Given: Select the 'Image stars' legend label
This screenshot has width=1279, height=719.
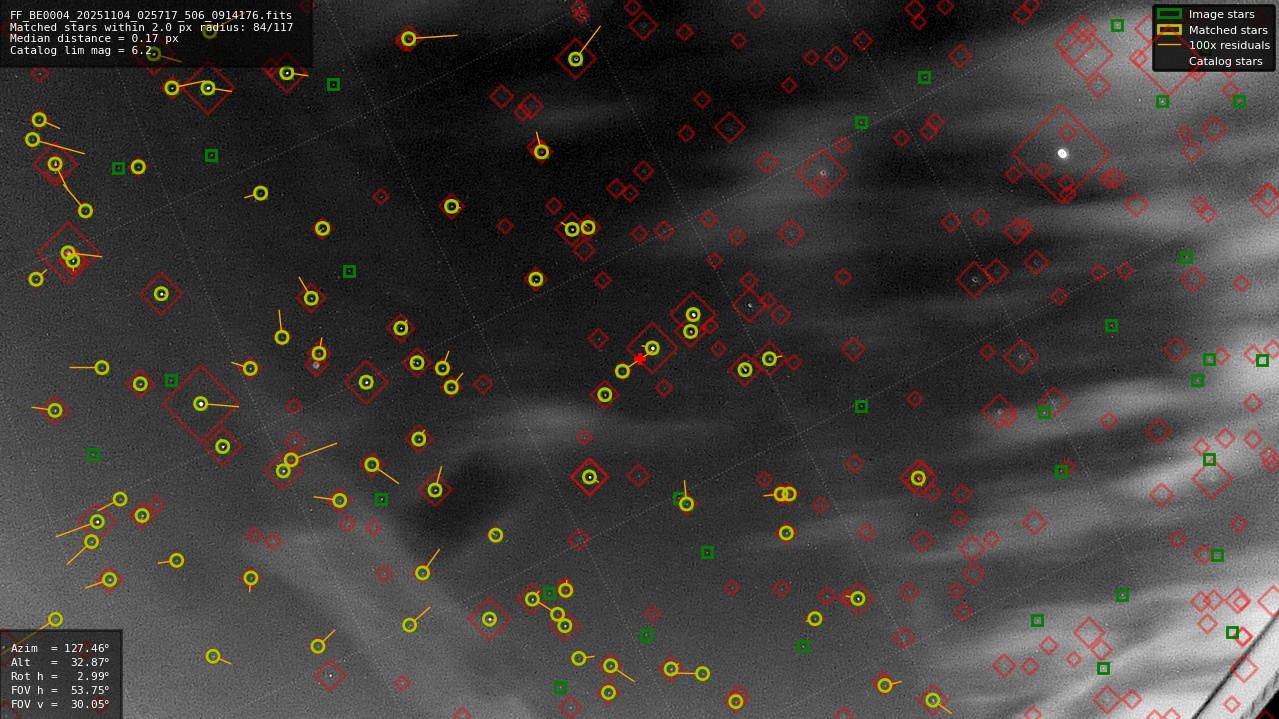Looking at the screenshot, I should [x=1221, y=14].
